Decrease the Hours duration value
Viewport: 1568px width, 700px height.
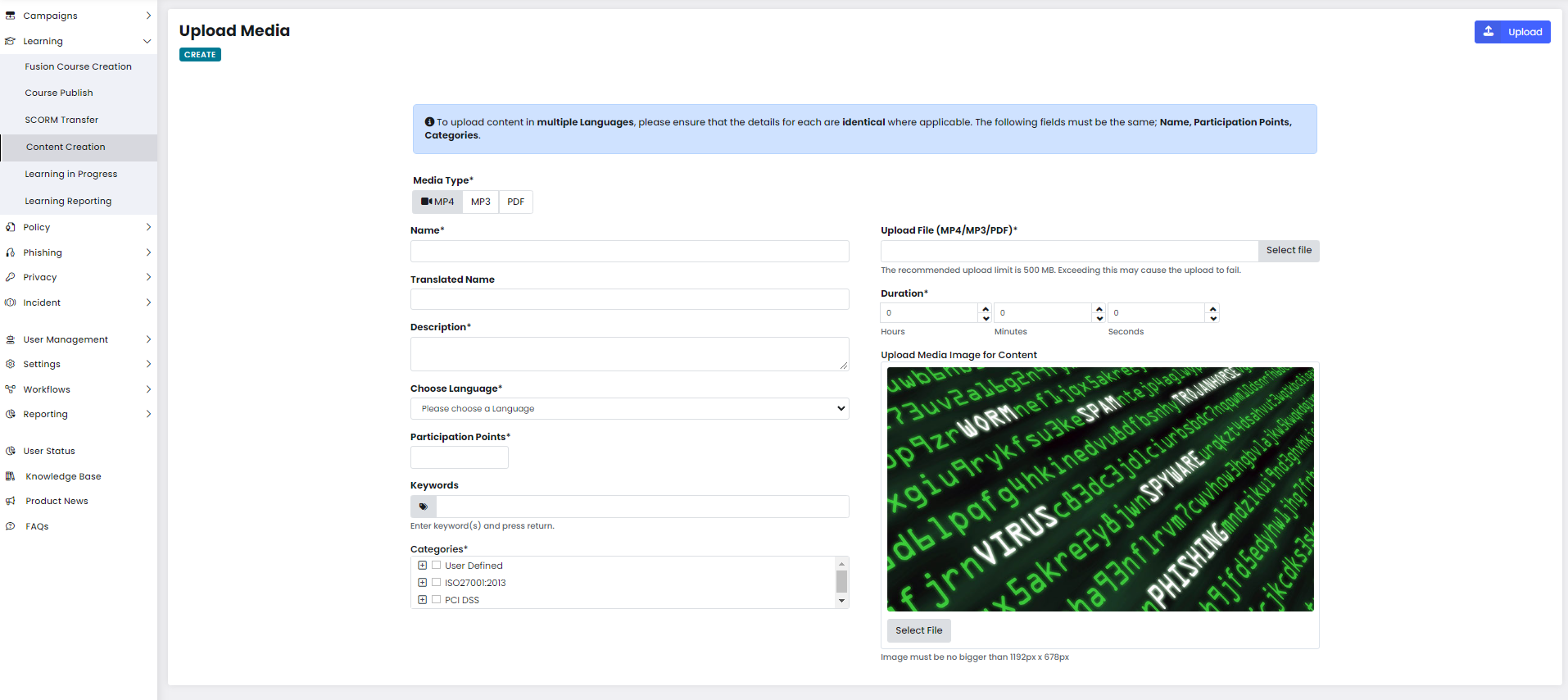[986, 317]
